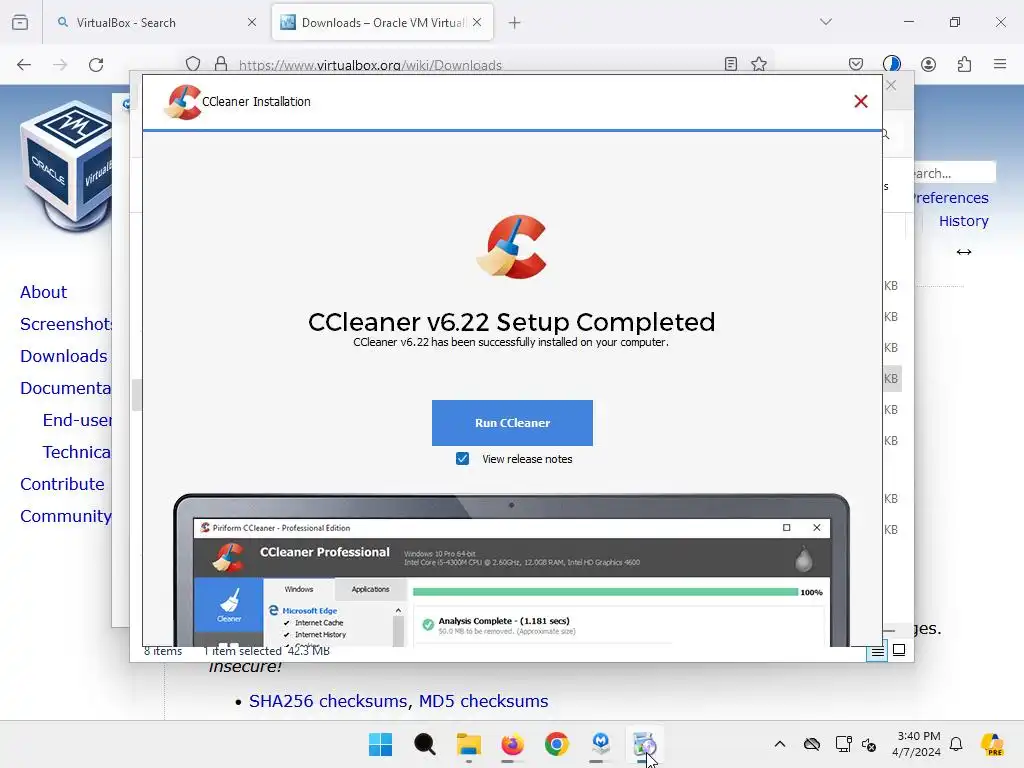Viewport: 1024px width, 768px height.
Task: Click the cloud sync tray icon
Action: pyautogui.click(x=812, y=744)
